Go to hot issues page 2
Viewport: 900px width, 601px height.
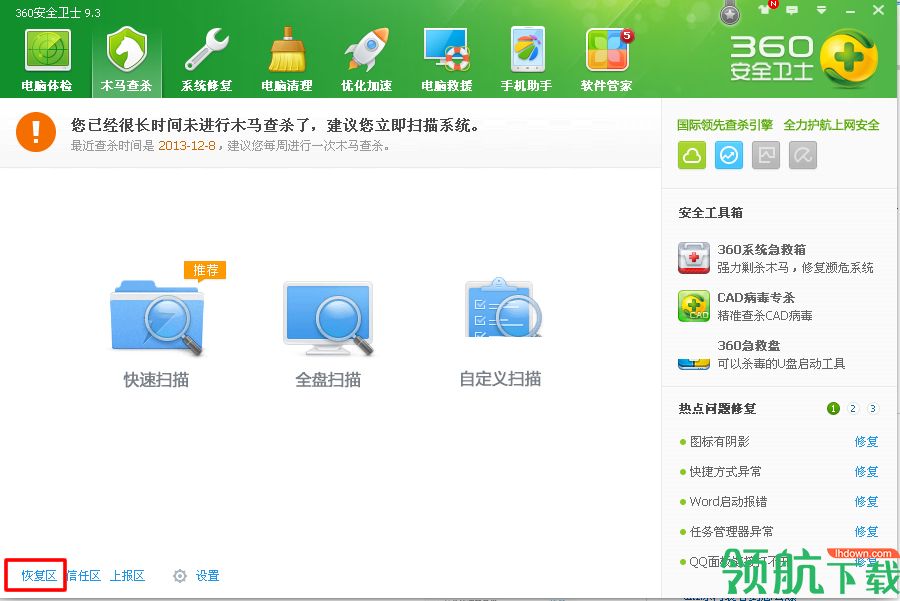(x=853, y=409)
